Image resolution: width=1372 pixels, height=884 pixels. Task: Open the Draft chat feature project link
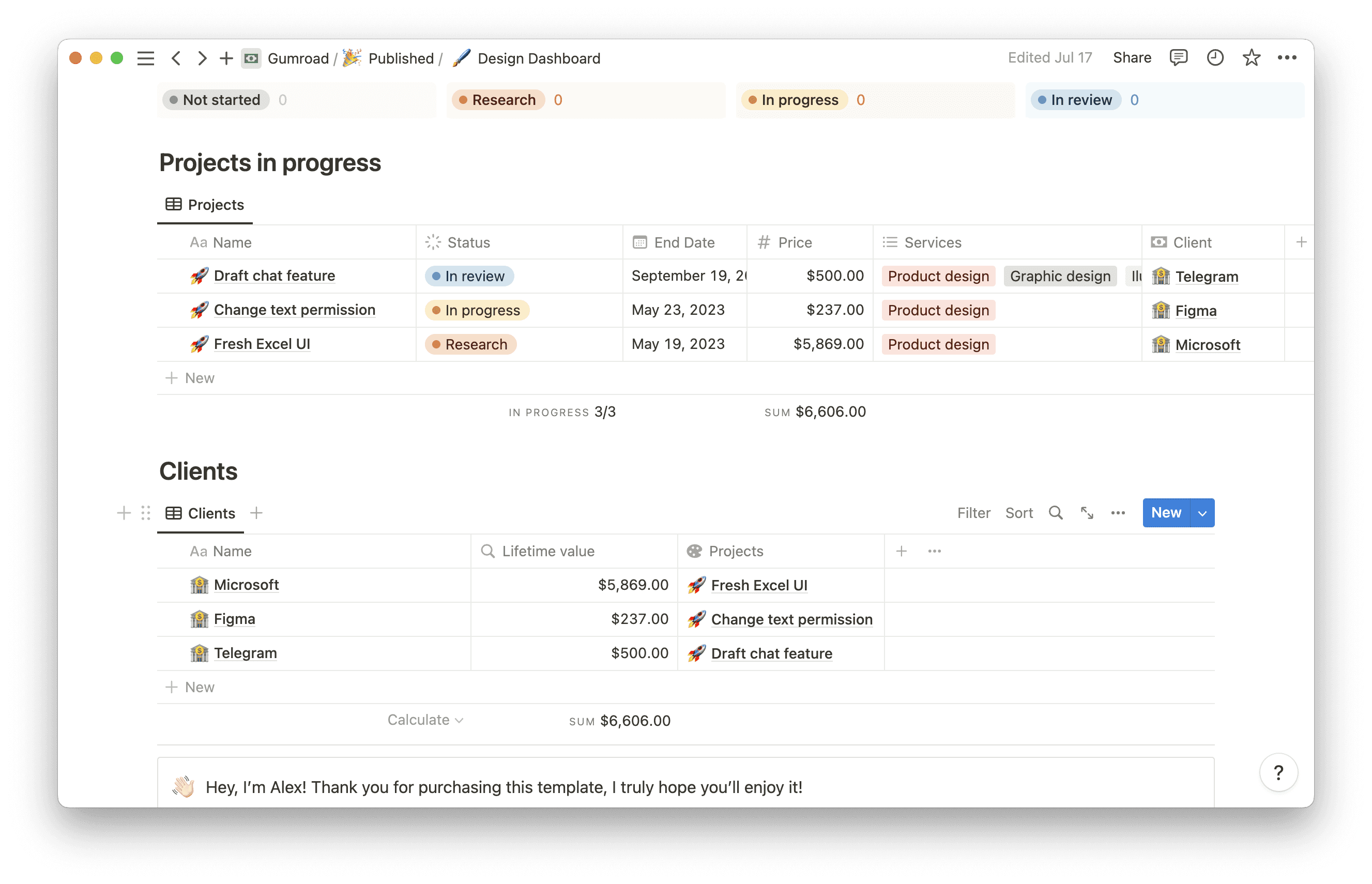(274, 276)
